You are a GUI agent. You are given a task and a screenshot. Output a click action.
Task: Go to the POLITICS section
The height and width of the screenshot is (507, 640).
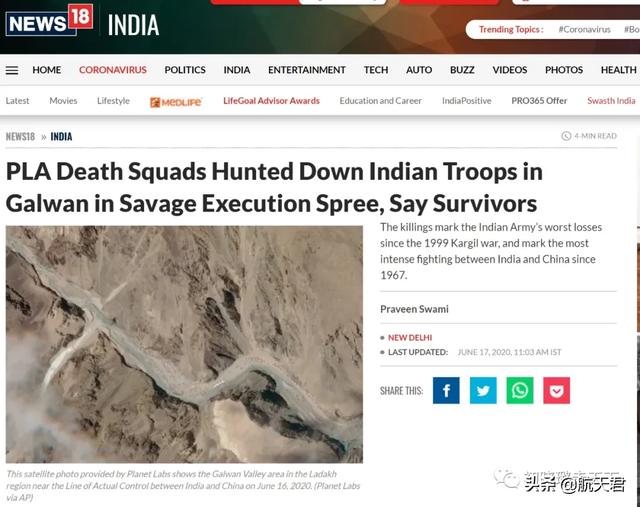pos(185,70)
